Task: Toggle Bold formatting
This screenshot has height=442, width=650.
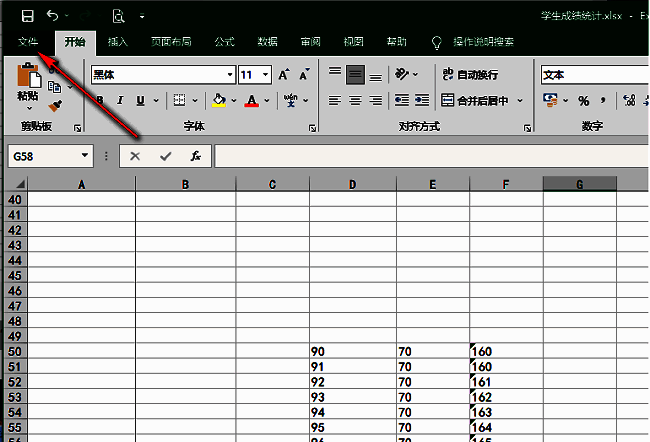Action: [99, 100]
